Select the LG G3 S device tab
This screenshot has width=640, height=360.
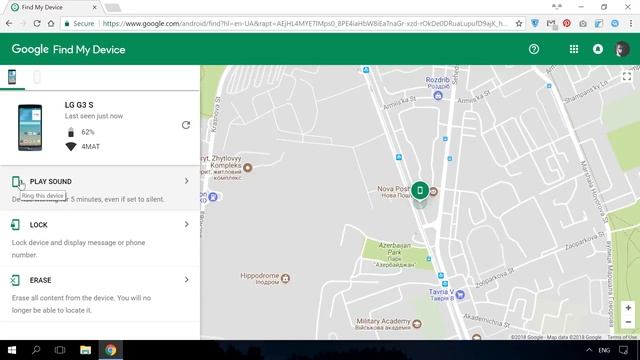pos(12,77)
